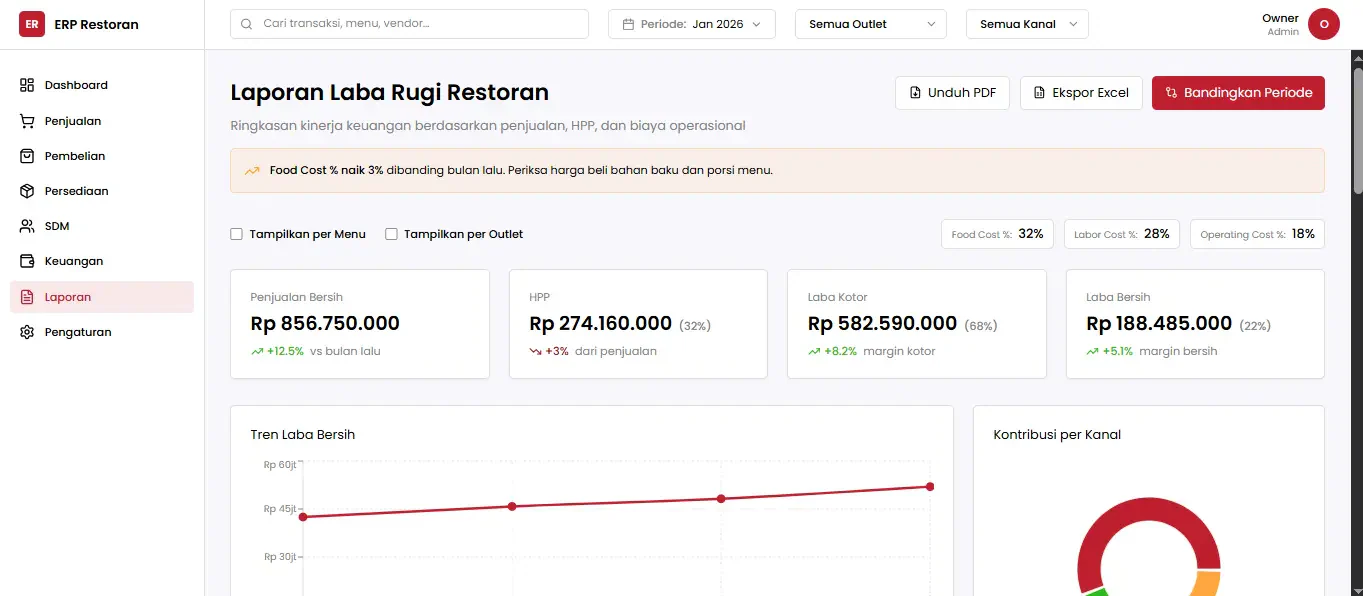
Task: Click the spreadsheet icon on Ekspor Excel
Action: point(1039,93)
